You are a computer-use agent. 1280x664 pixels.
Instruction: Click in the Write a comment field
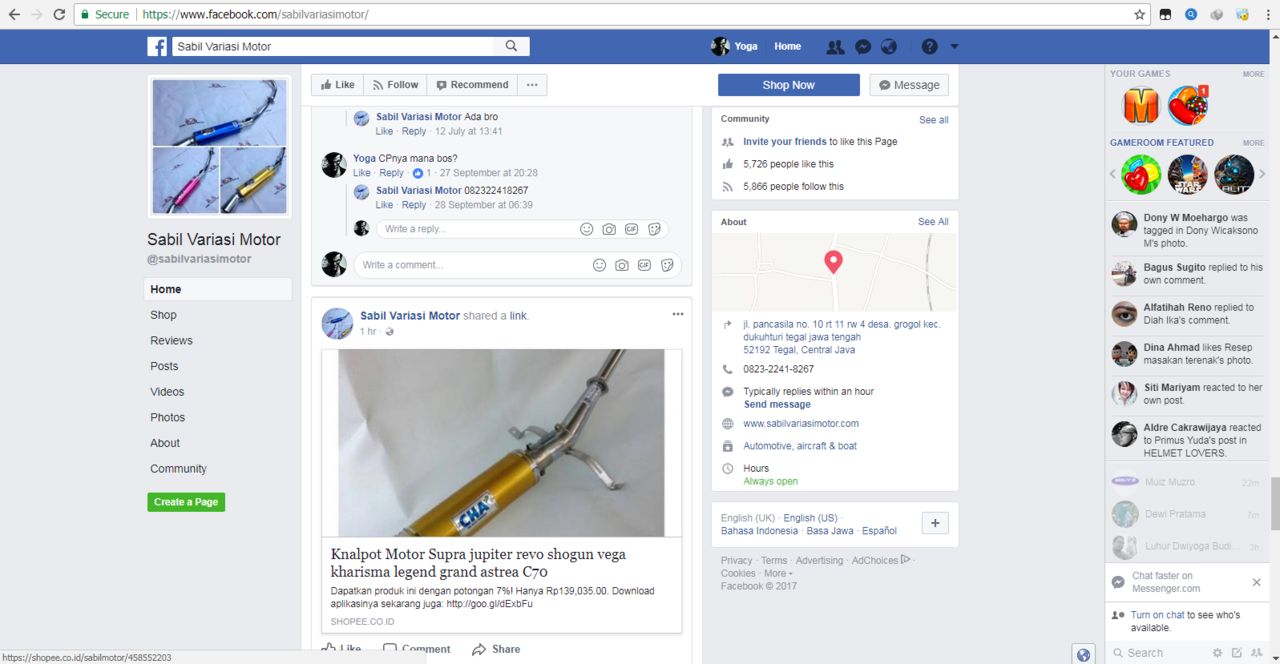[x=475, y=265]
